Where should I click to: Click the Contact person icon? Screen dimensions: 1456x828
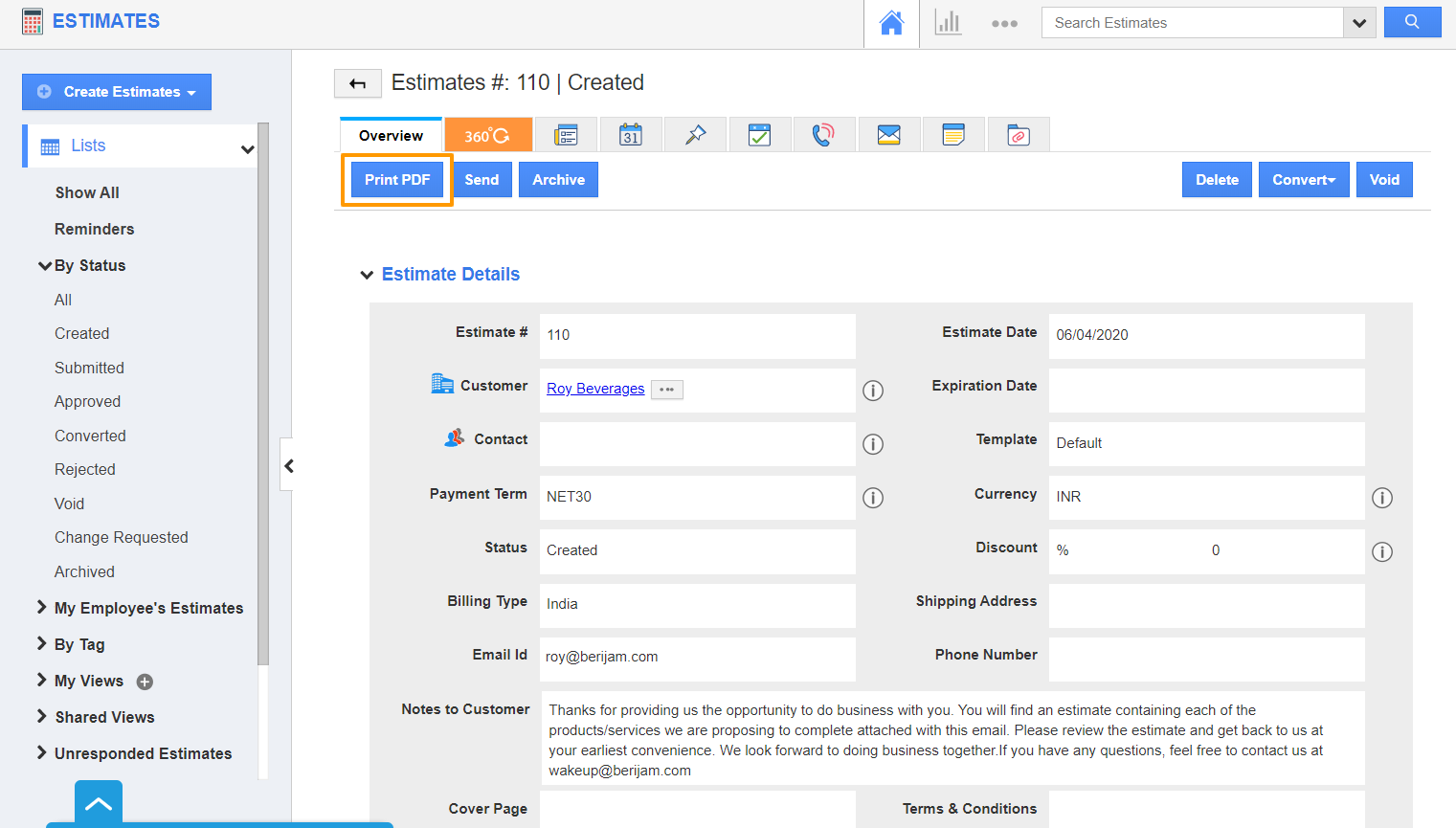pos(455,437)
